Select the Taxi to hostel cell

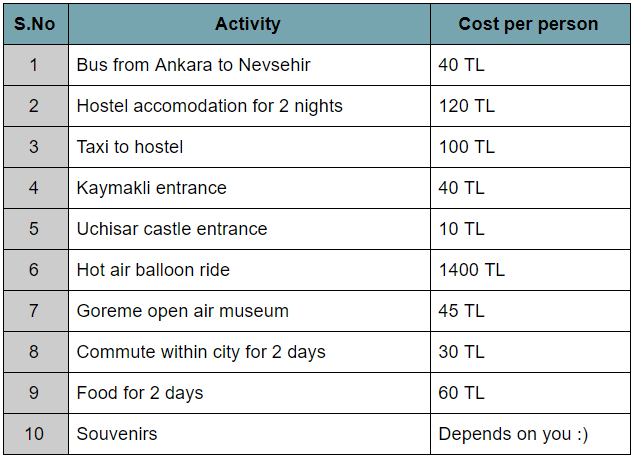click(x=130, y=147)
